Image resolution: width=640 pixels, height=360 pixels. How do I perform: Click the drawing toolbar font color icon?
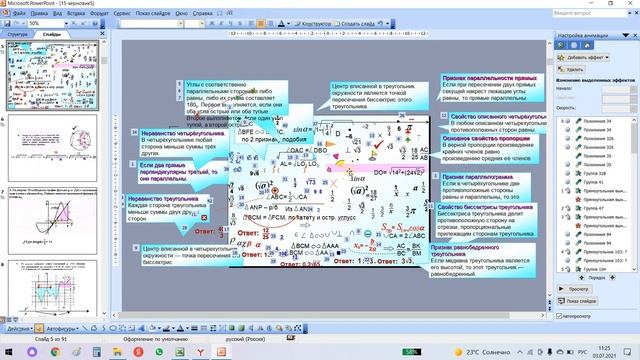(180, 328)
